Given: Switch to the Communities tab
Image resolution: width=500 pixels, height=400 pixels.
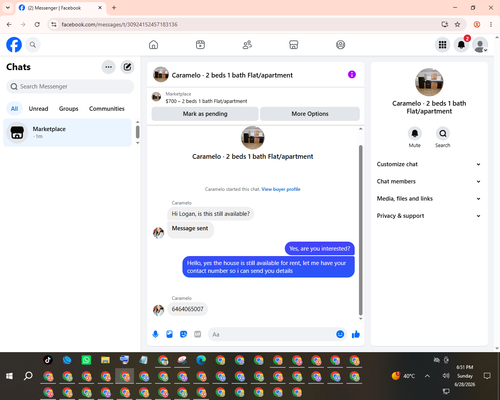Looking at the screenshot, I should pyautogui.click(x=107, y=109).
